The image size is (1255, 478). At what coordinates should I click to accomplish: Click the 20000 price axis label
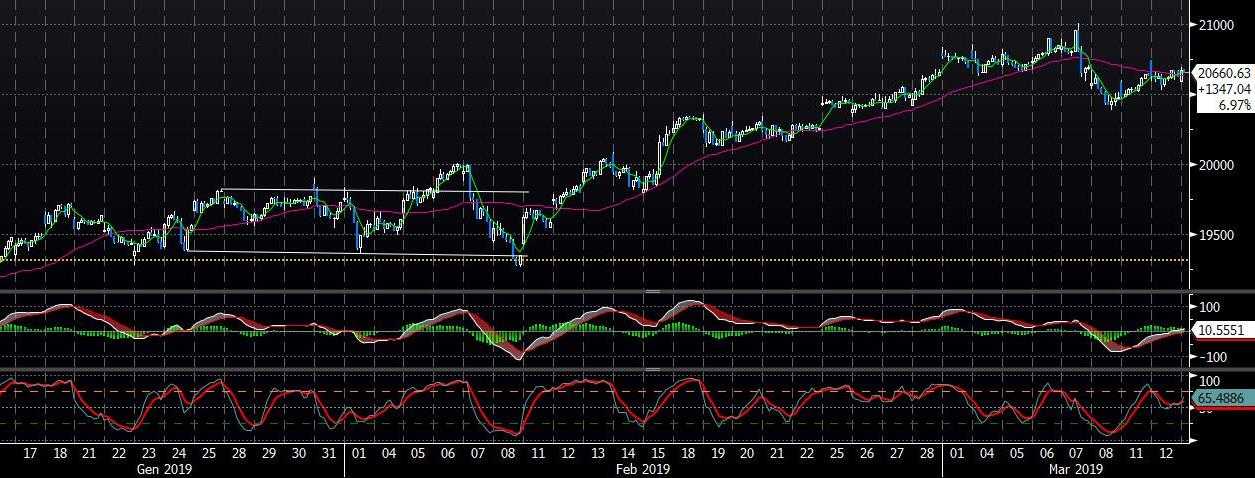[x=1217, y=165]
